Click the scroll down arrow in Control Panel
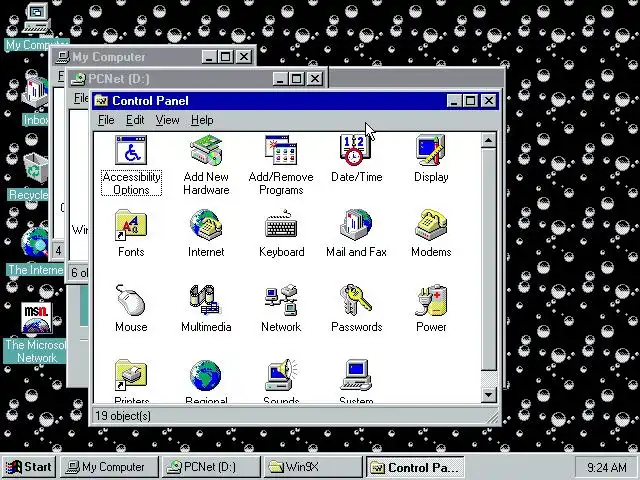640x480 pixels. point(489,395)
